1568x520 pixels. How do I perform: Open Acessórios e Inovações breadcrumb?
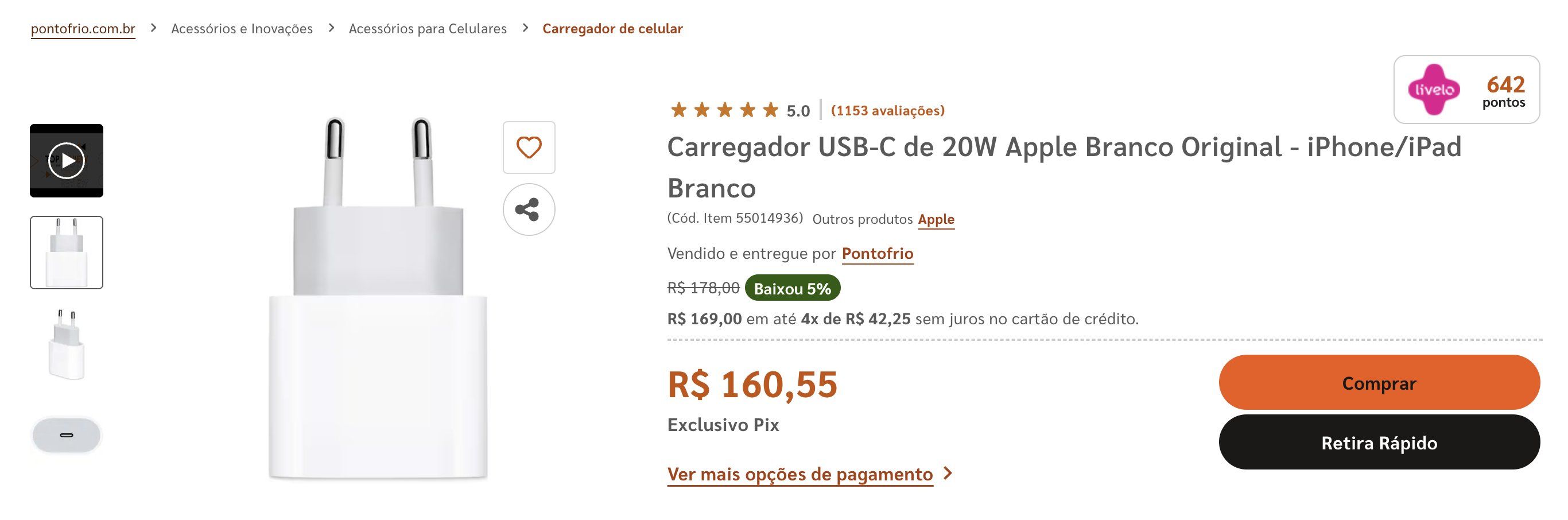click(x=242, y=29)
